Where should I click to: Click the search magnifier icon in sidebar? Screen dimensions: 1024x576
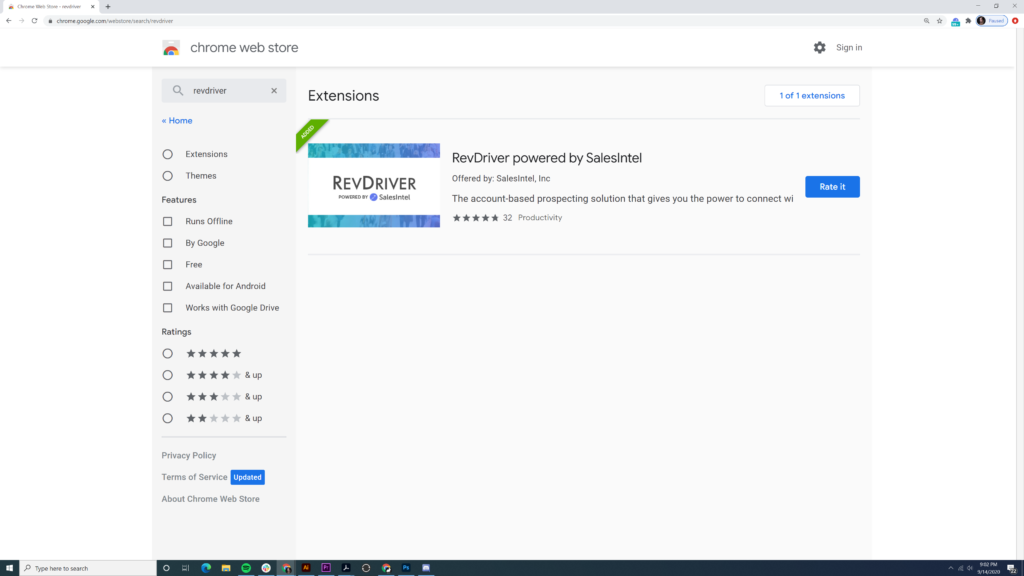tap(178, 91)
